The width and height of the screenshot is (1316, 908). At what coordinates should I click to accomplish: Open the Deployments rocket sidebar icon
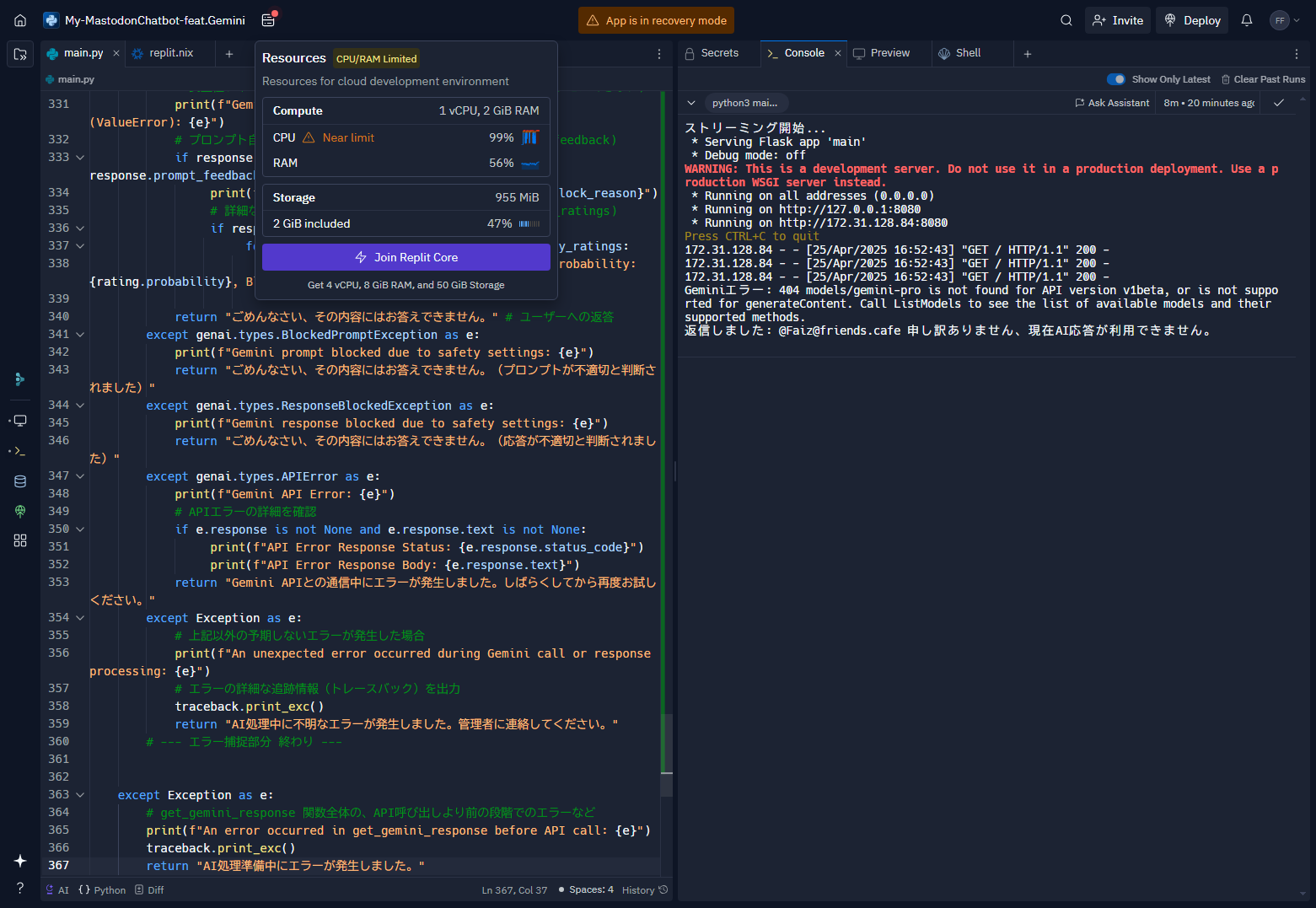[20, 511]
